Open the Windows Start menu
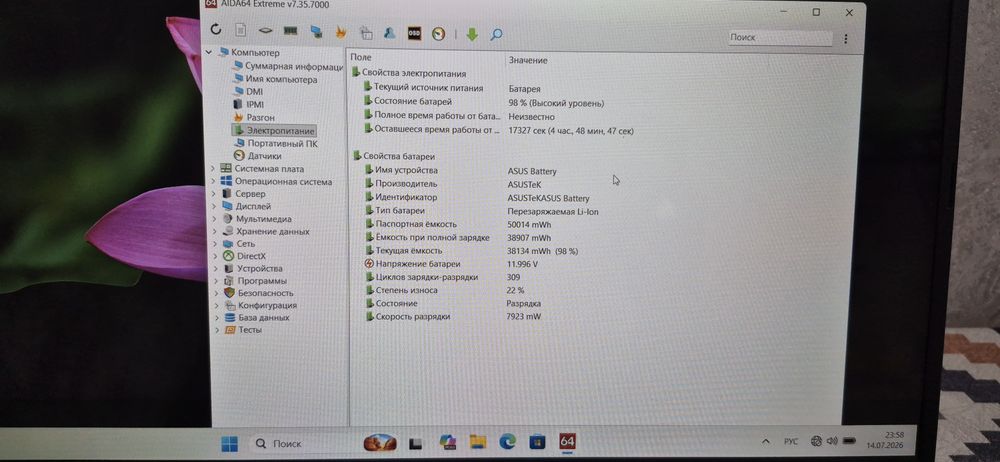 (x=230, y=443)
